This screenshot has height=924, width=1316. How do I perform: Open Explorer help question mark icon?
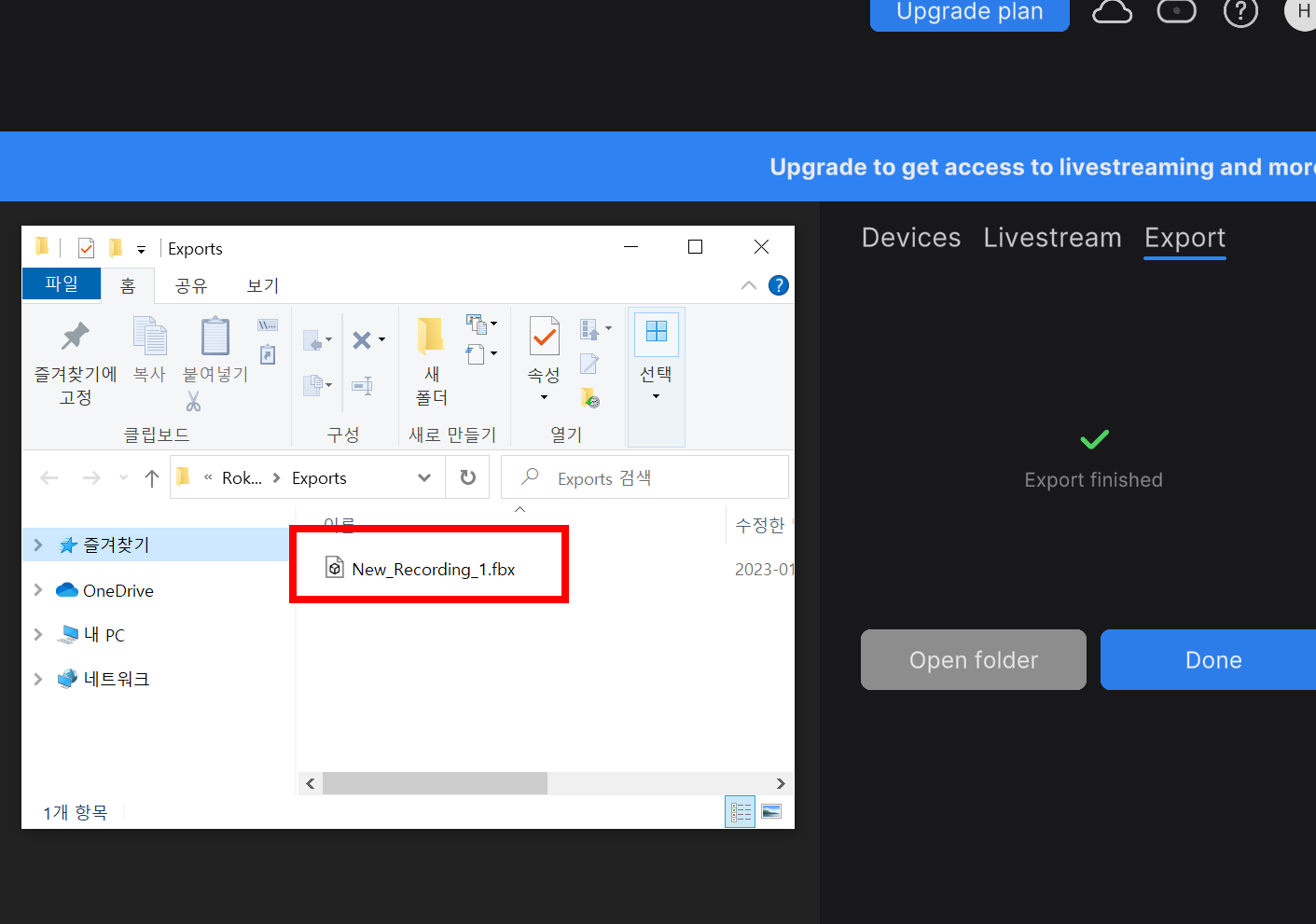pyautogui.click(x=779, y=285)
